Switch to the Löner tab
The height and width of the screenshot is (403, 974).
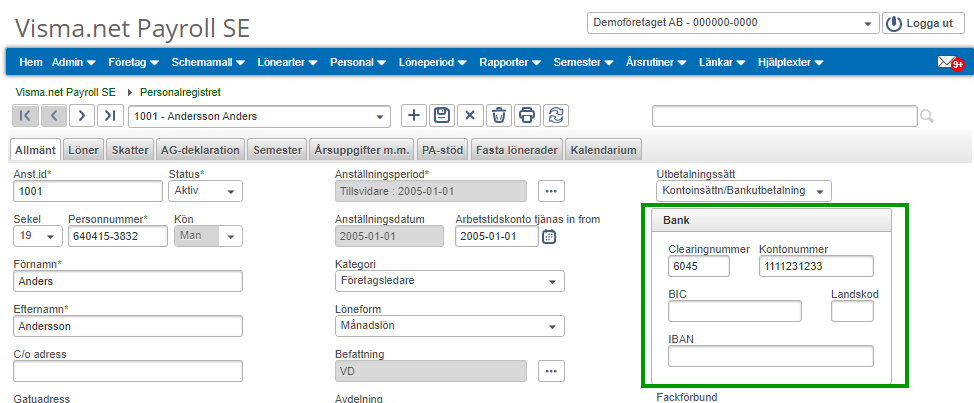84,150
